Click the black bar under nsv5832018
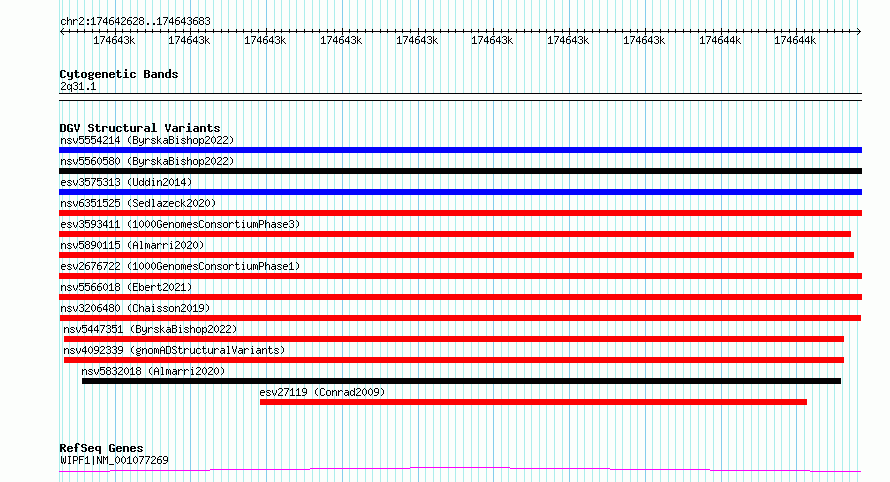Viewport: 890px width, 482px height. (x=461, y=381)
